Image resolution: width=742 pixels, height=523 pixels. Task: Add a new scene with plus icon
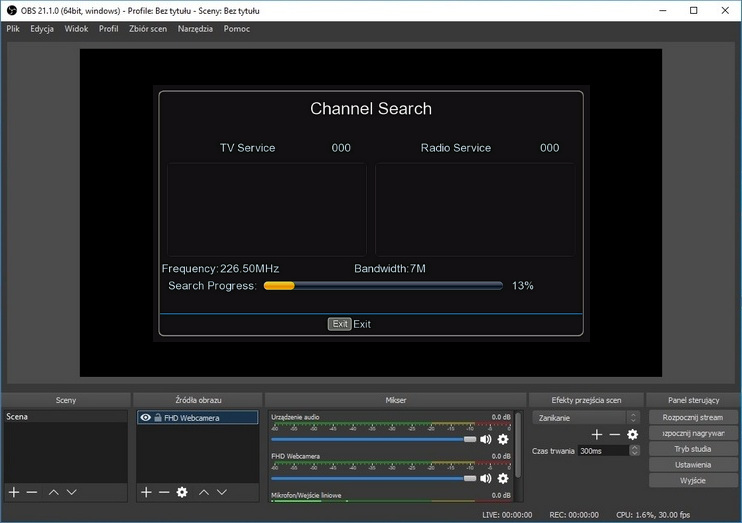[14, 492]
